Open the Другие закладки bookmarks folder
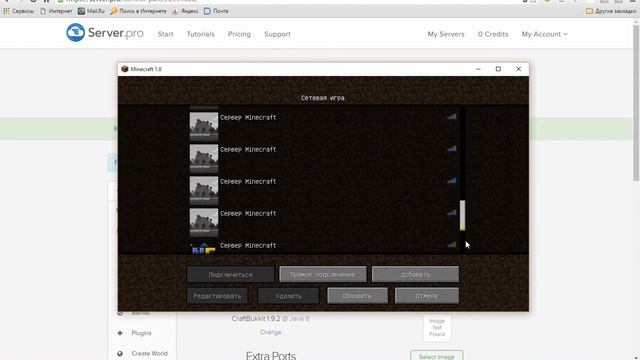This screenshot has height=360, width=640. (611, 11)
